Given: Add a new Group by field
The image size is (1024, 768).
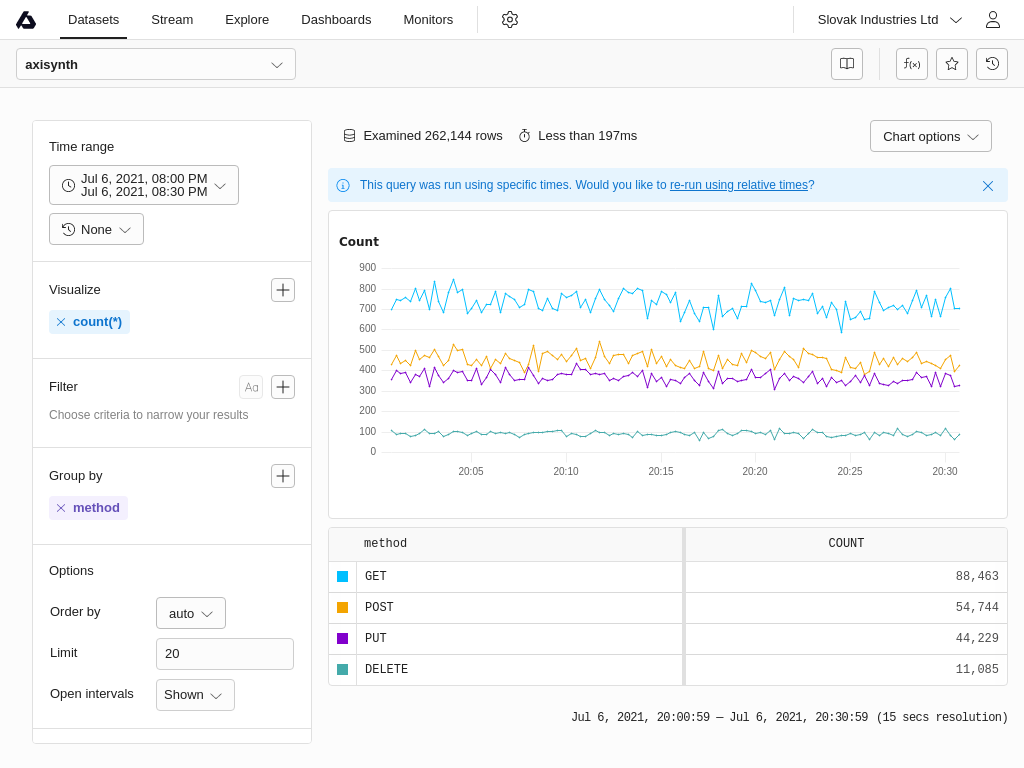Looking at the screenshot, I should pyautogui.click(x=283, y=476).
